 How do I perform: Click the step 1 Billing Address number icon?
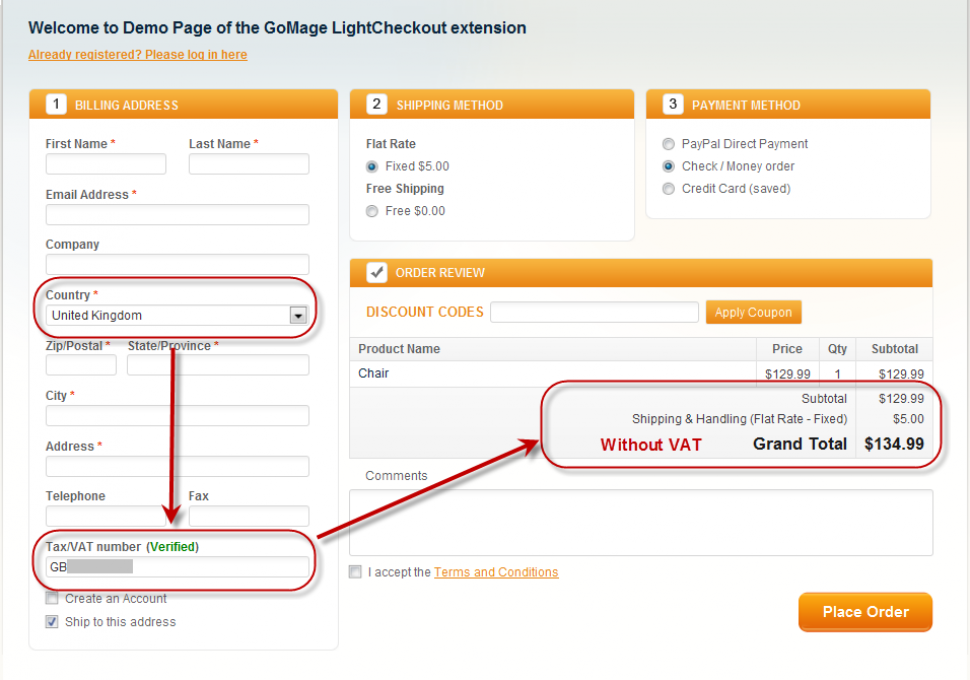coord(56,105)
